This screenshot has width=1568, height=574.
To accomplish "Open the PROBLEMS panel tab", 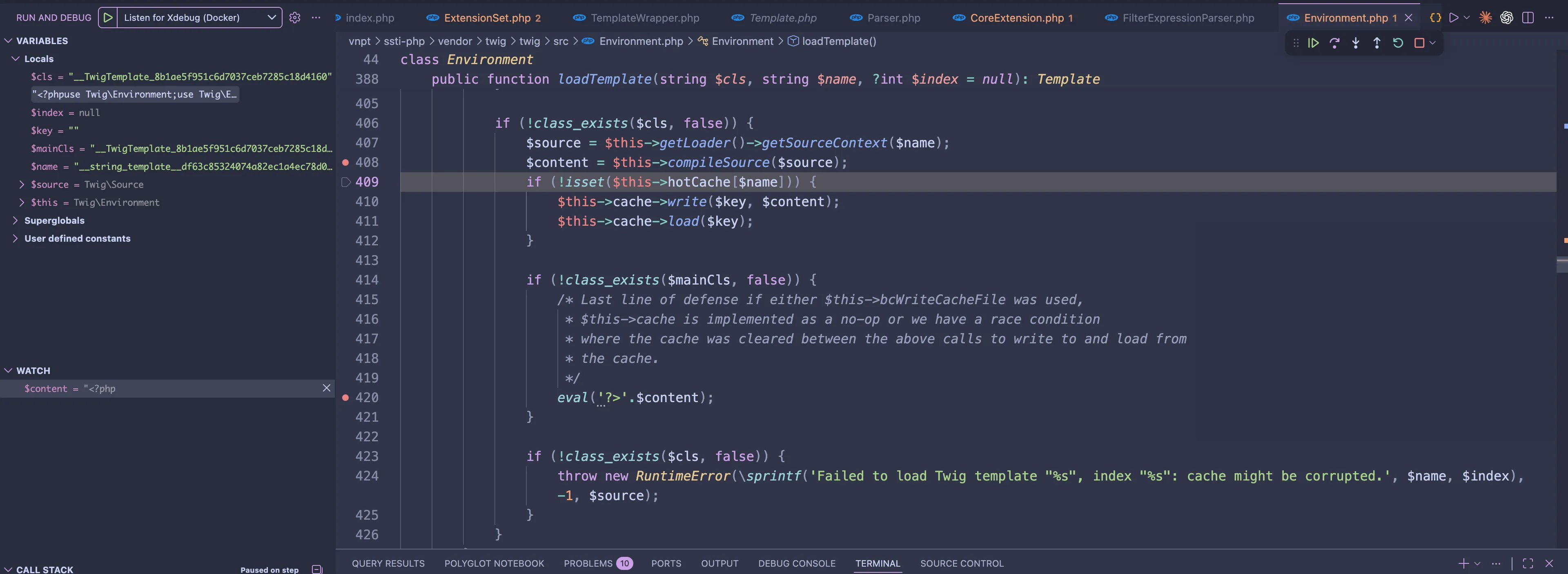I will (x=598, y=564).
